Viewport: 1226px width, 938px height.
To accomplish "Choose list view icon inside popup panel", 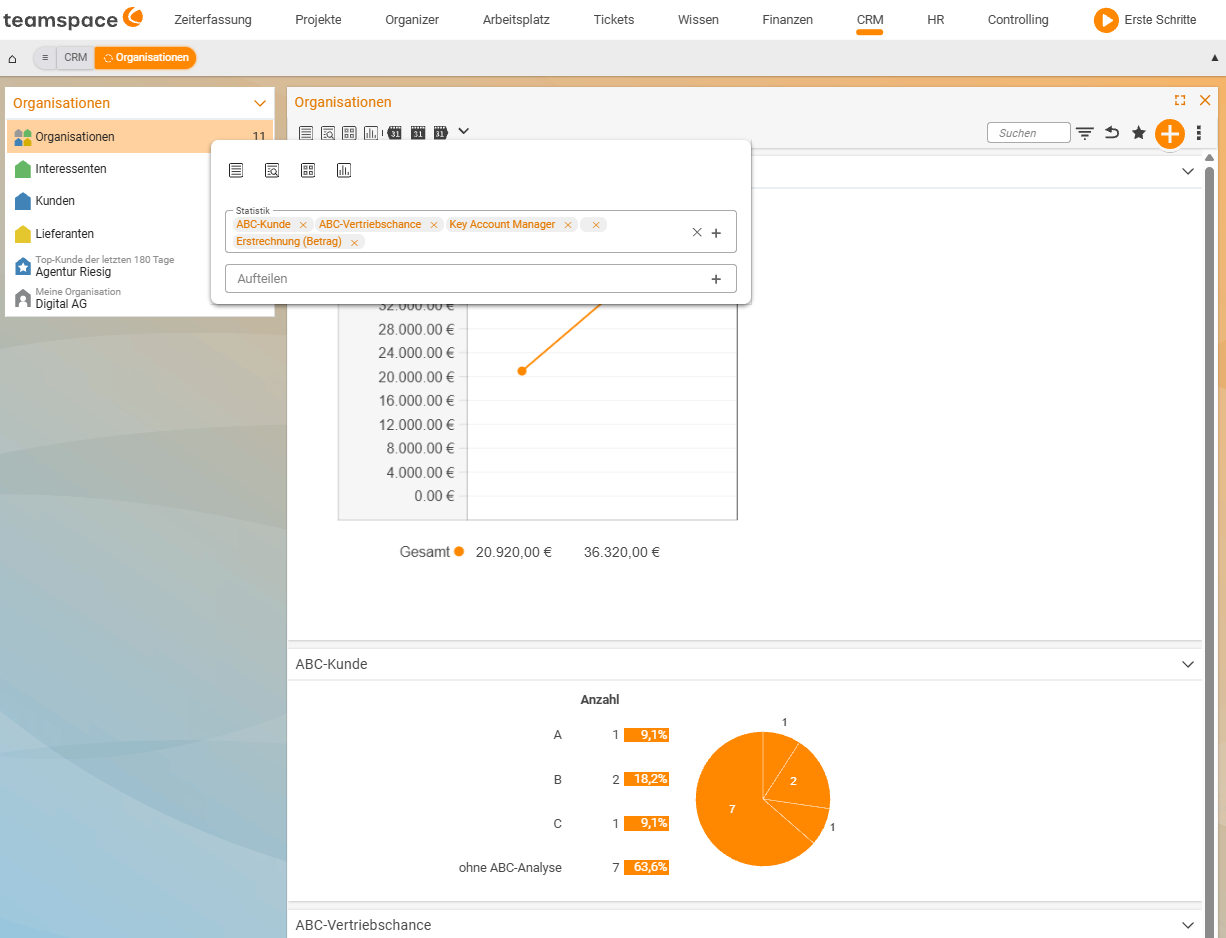I will pos(236,170).
